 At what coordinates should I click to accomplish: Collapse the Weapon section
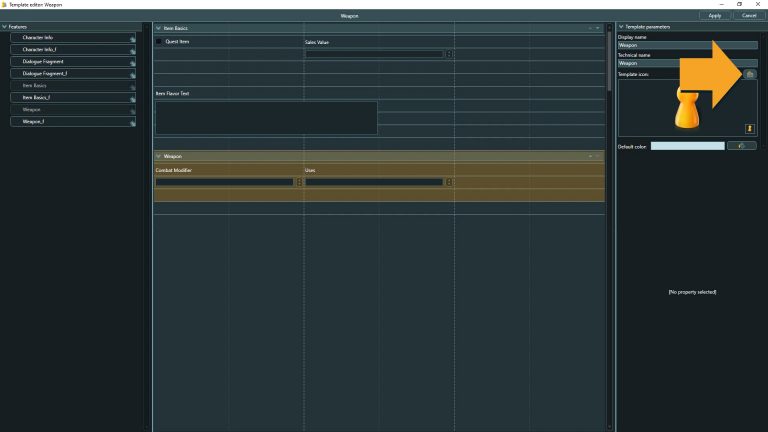[158, 156]
